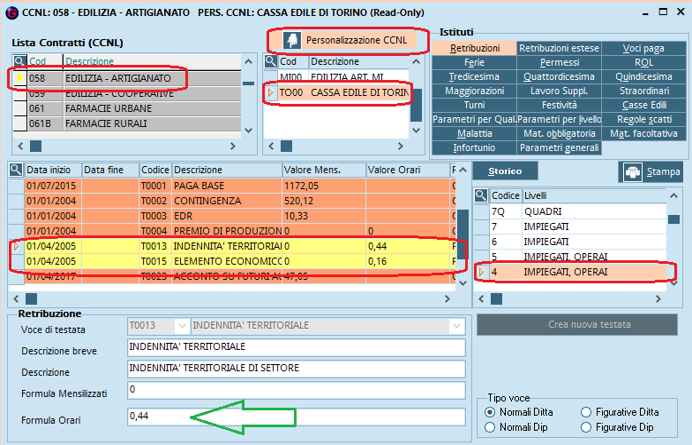This screenshot has width=692, height=445.
Task: Go to Straordinari tab
Action: pos(644,91)
